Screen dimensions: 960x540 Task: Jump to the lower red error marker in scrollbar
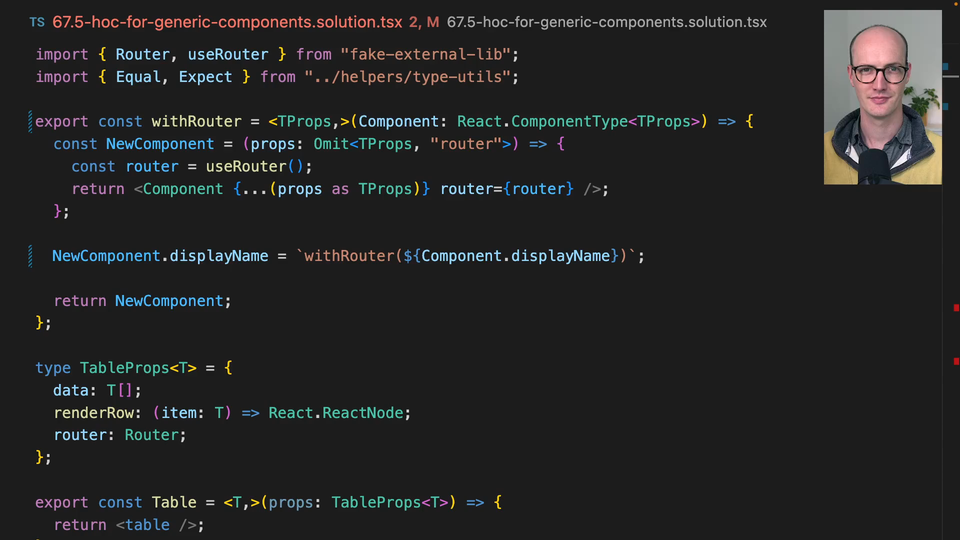pos(956,360)
